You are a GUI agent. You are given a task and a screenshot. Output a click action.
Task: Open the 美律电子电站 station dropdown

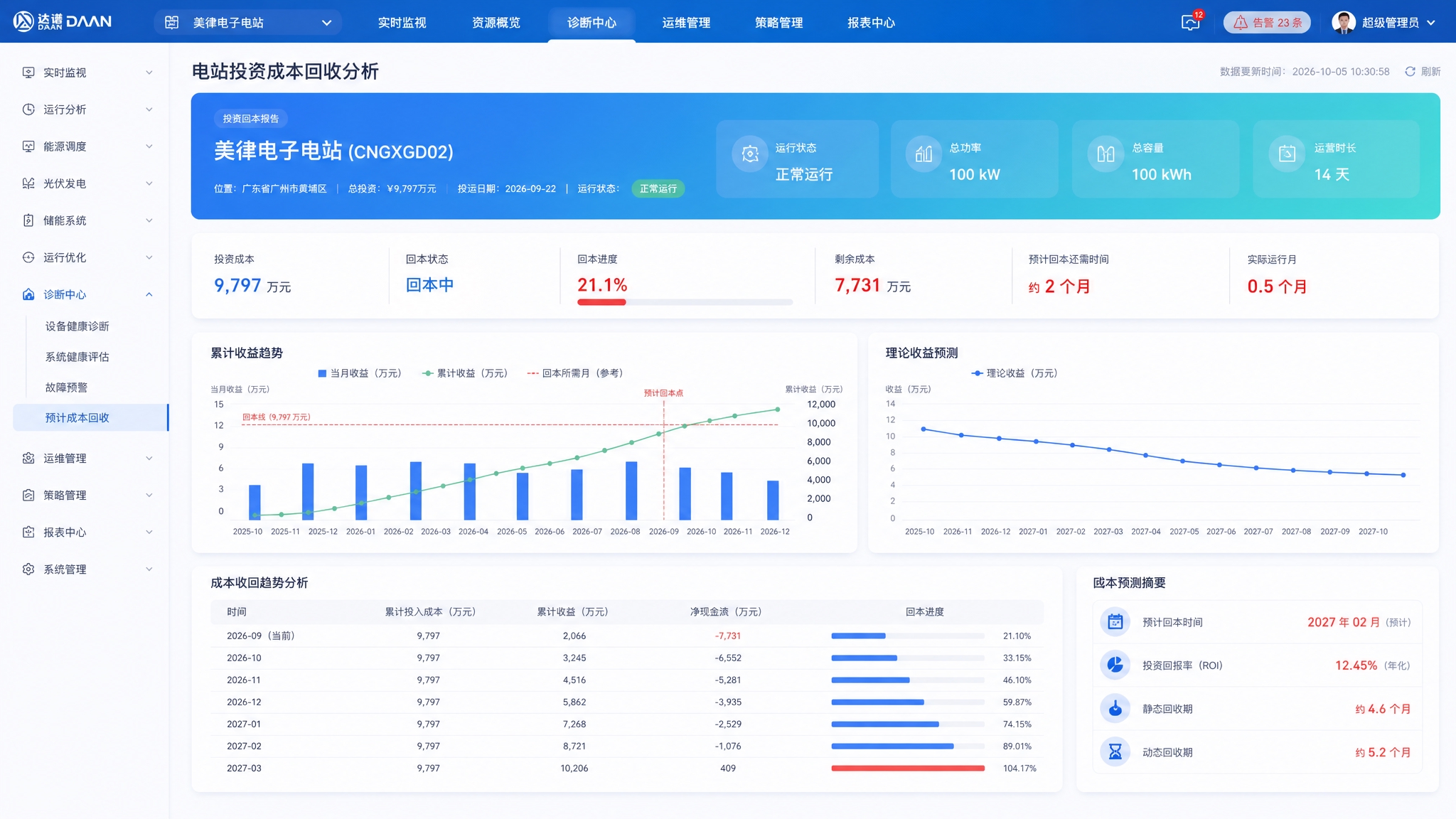247,23
